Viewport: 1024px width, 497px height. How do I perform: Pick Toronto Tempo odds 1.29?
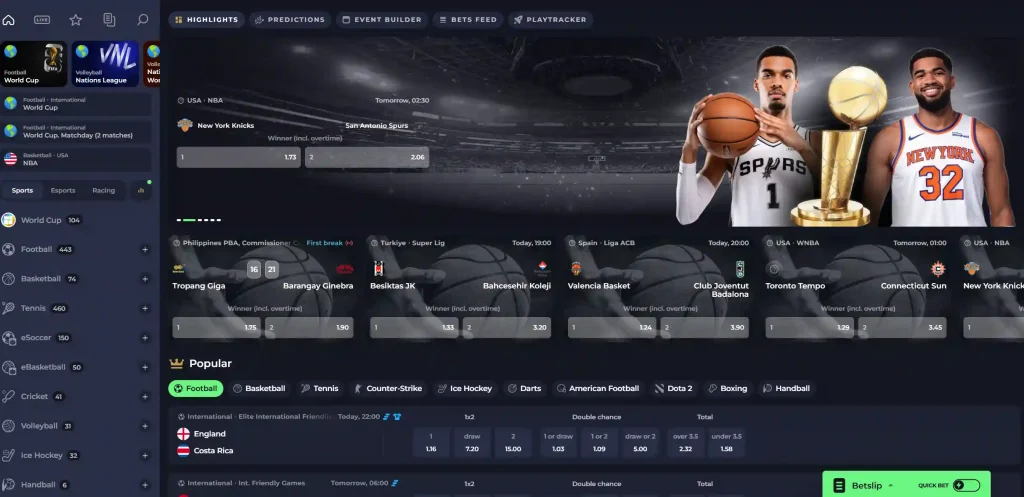point(810,328)
